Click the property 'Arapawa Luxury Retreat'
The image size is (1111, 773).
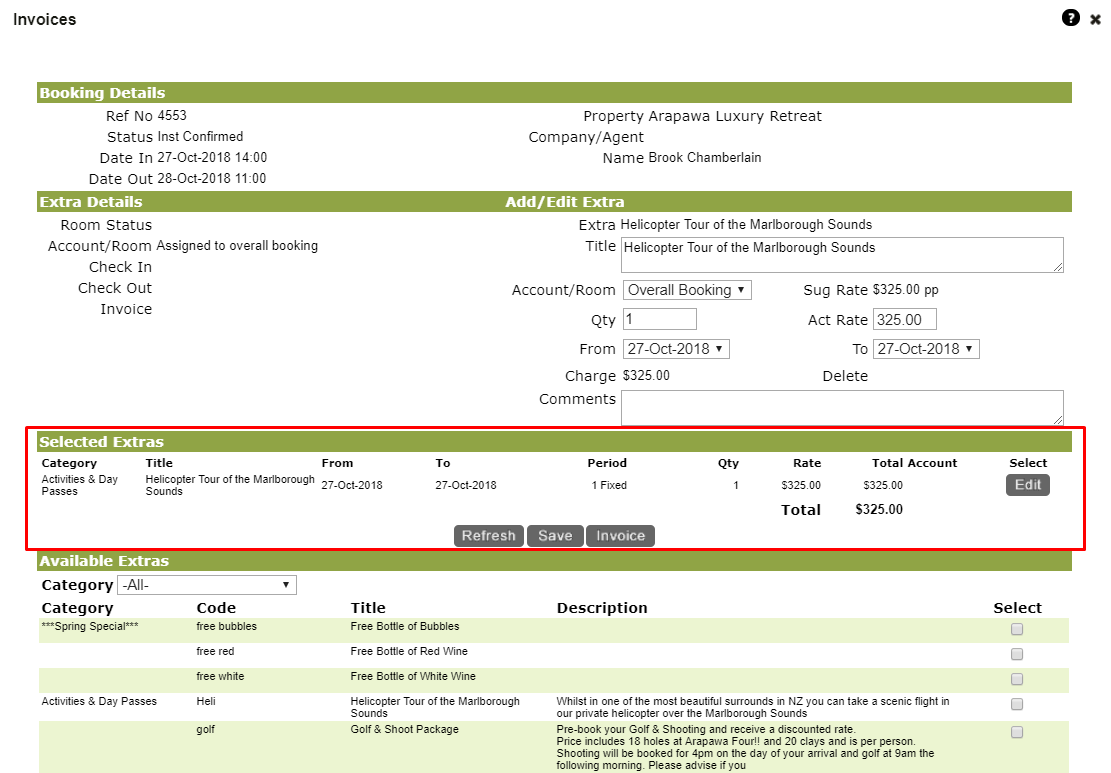[735, 116]
